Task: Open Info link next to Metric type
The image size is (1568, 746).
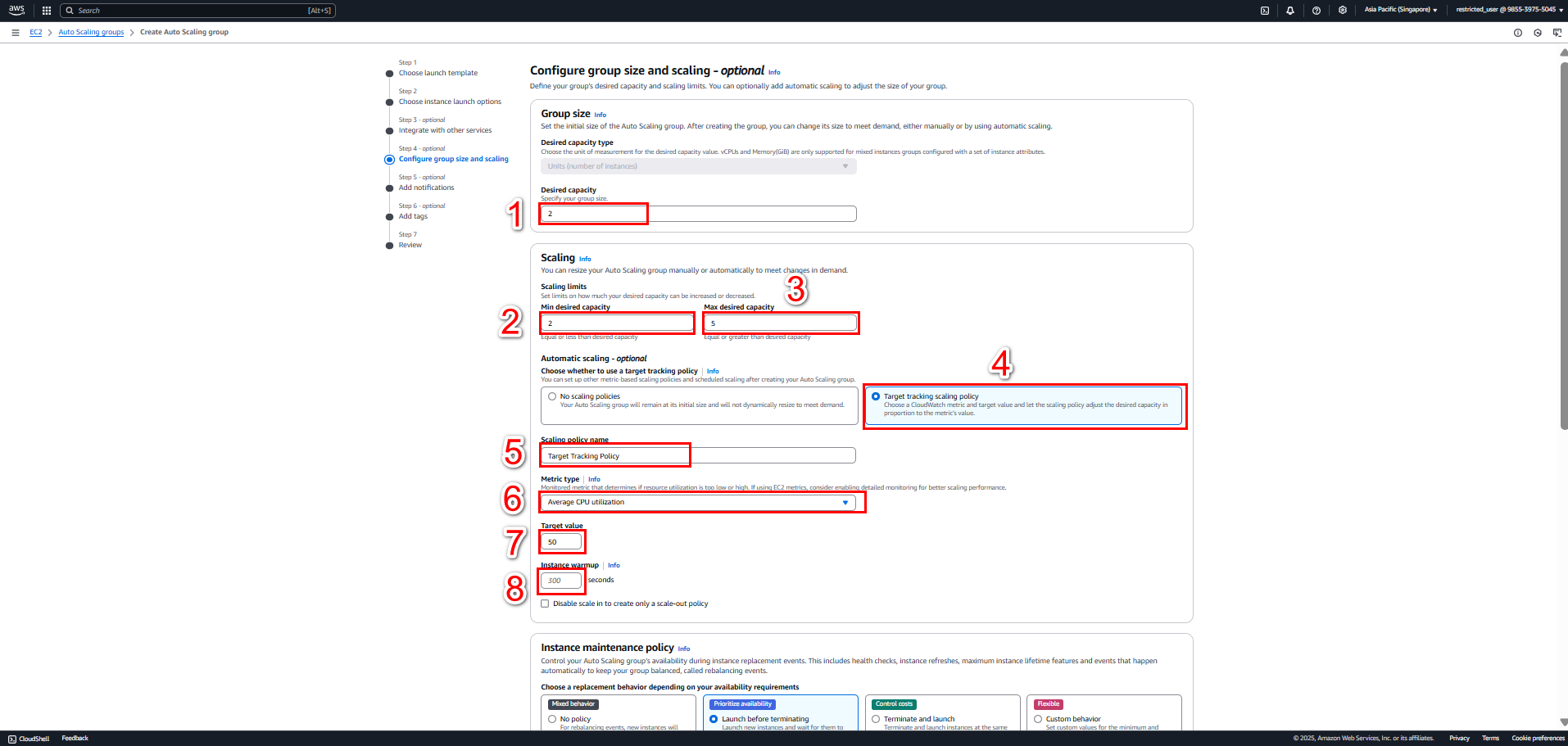Action: [594, 479]
